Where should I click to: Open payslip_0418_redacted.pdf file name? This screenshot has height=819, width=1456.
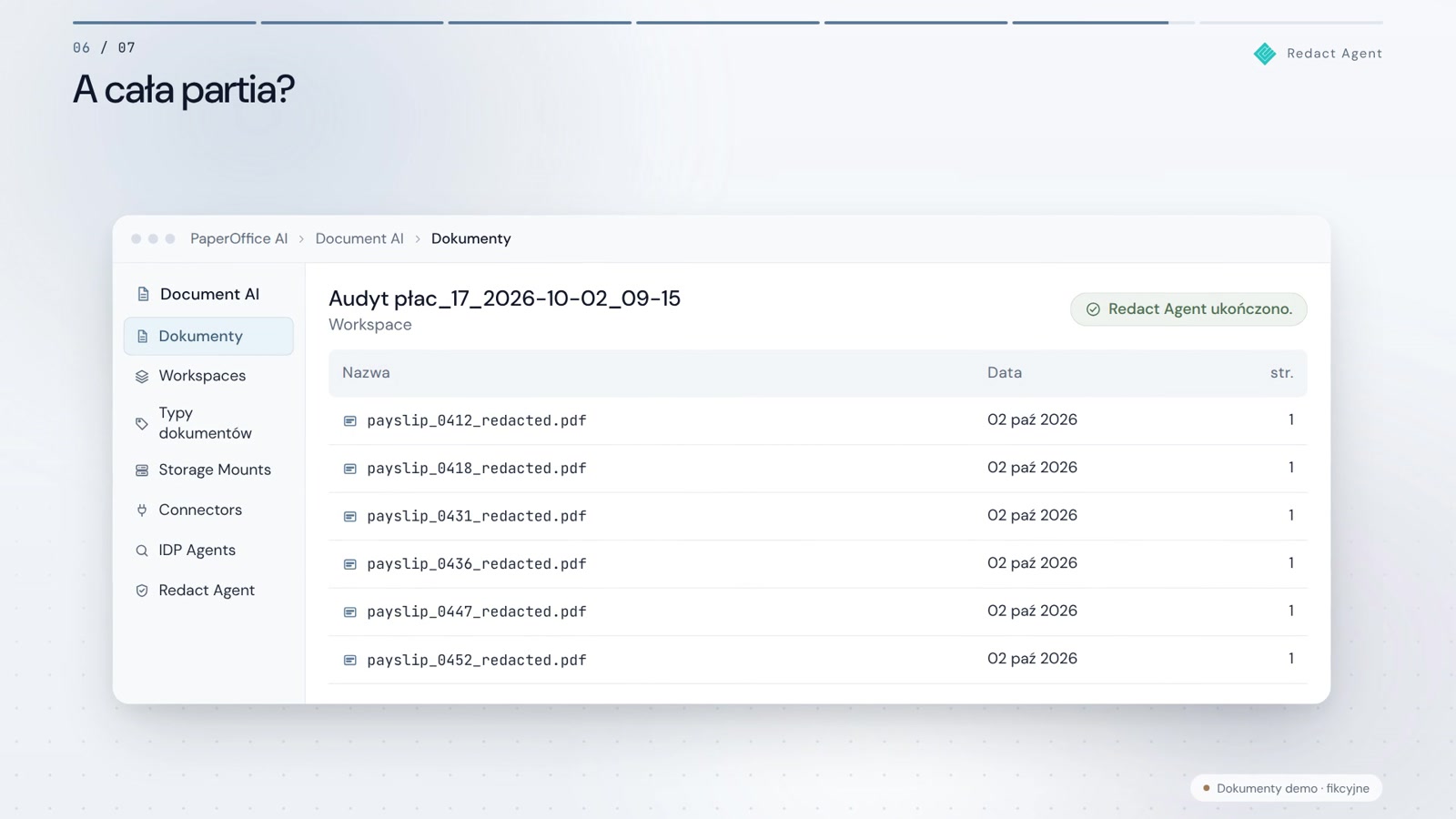point(477,469)
